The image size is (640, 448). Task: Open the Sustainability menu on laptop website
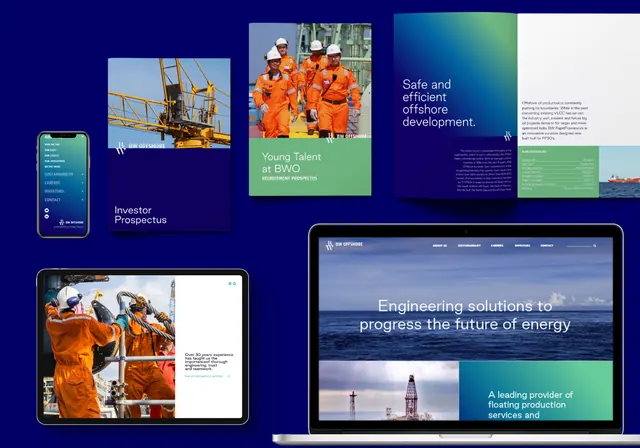469,246
